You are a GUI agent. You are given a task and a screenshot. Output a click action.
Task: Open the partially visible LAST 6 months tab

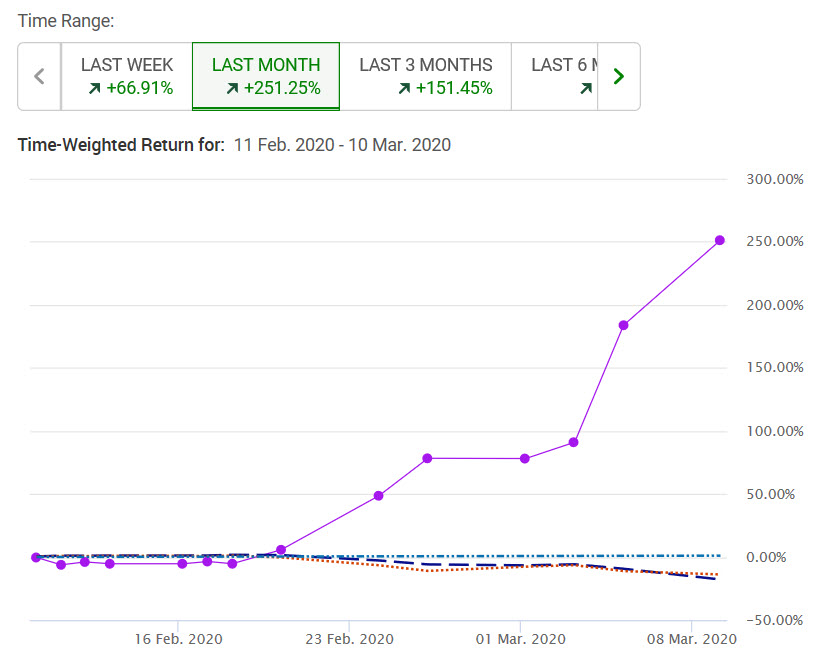click(x=555, y=76)
